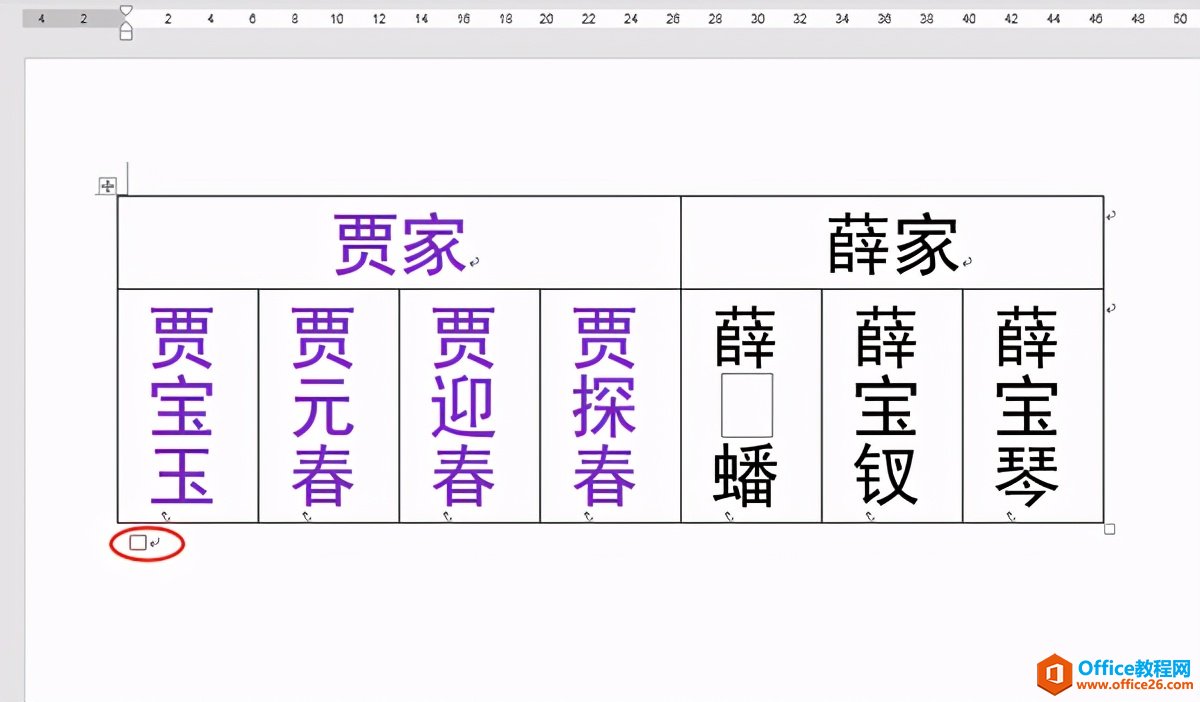Click the first line indent marker on ruler

(125, 10)
